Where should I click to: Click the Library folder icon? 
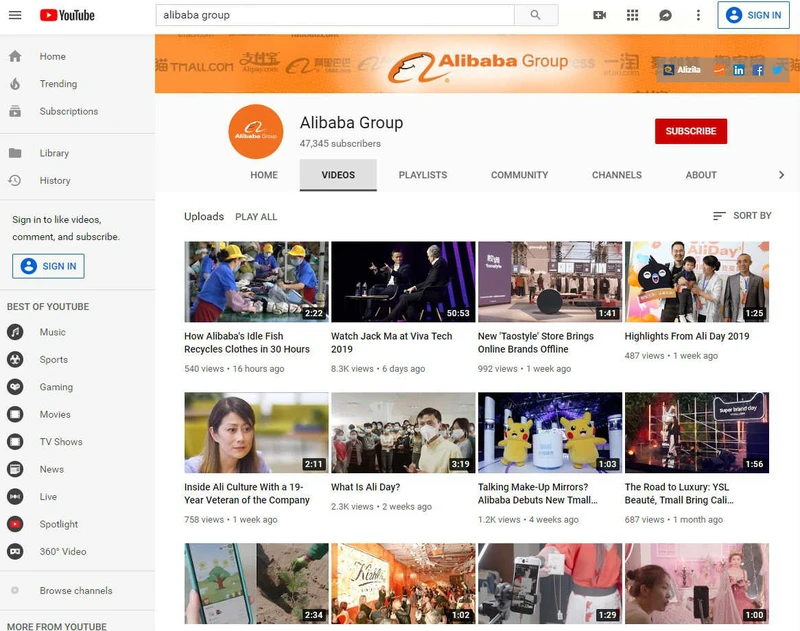point(15,153)
